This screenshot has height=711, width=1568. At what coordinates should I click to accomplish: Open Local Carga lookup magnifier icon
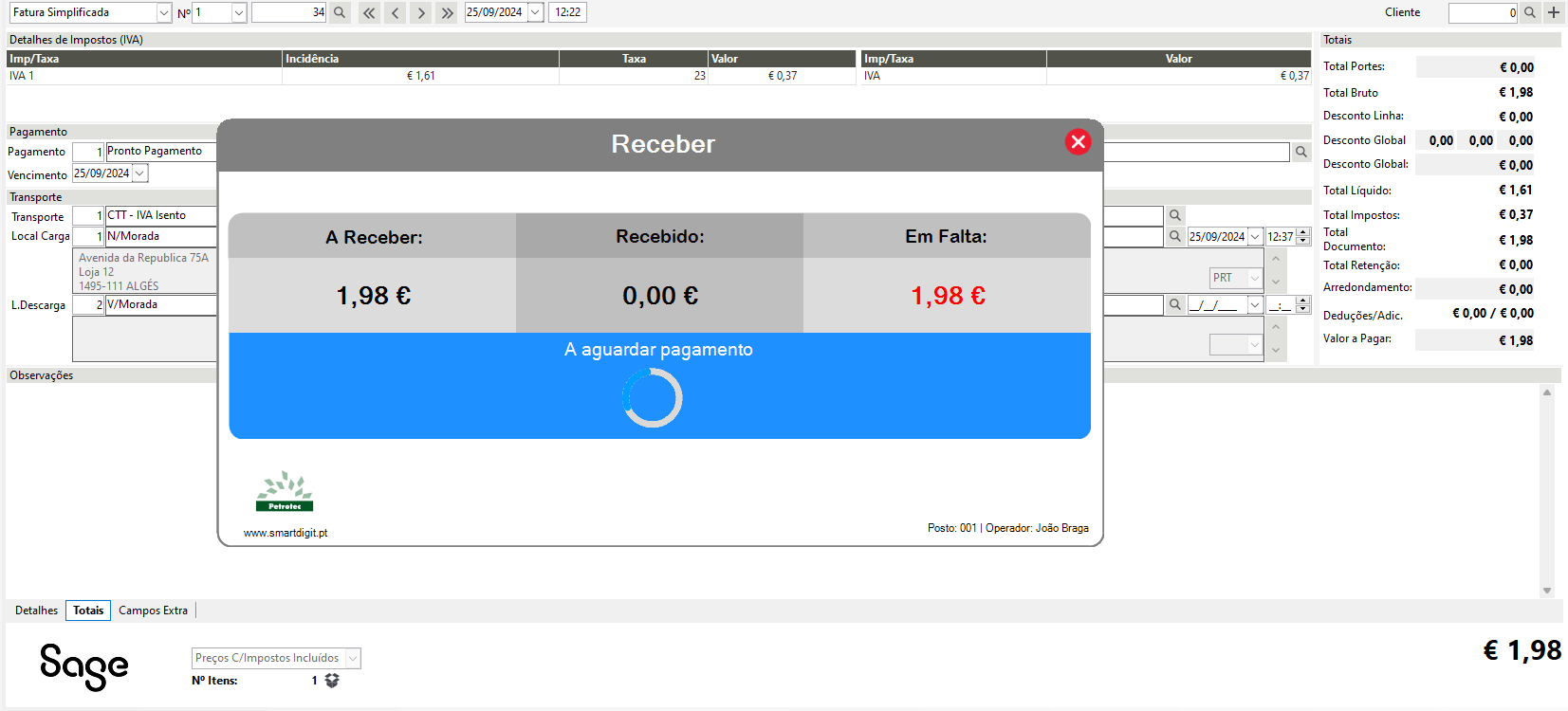pyautogui.click(x=1175, y=236)
